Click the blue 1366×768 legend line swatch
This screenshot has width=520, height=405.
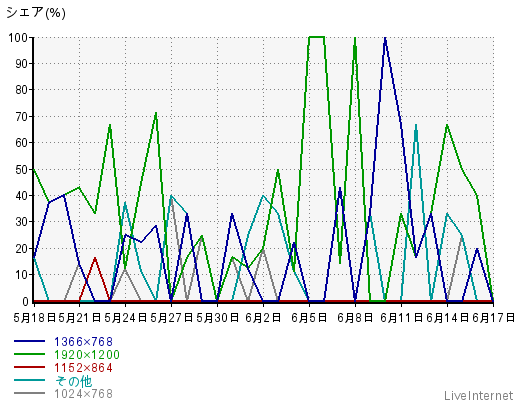point(29,341)
